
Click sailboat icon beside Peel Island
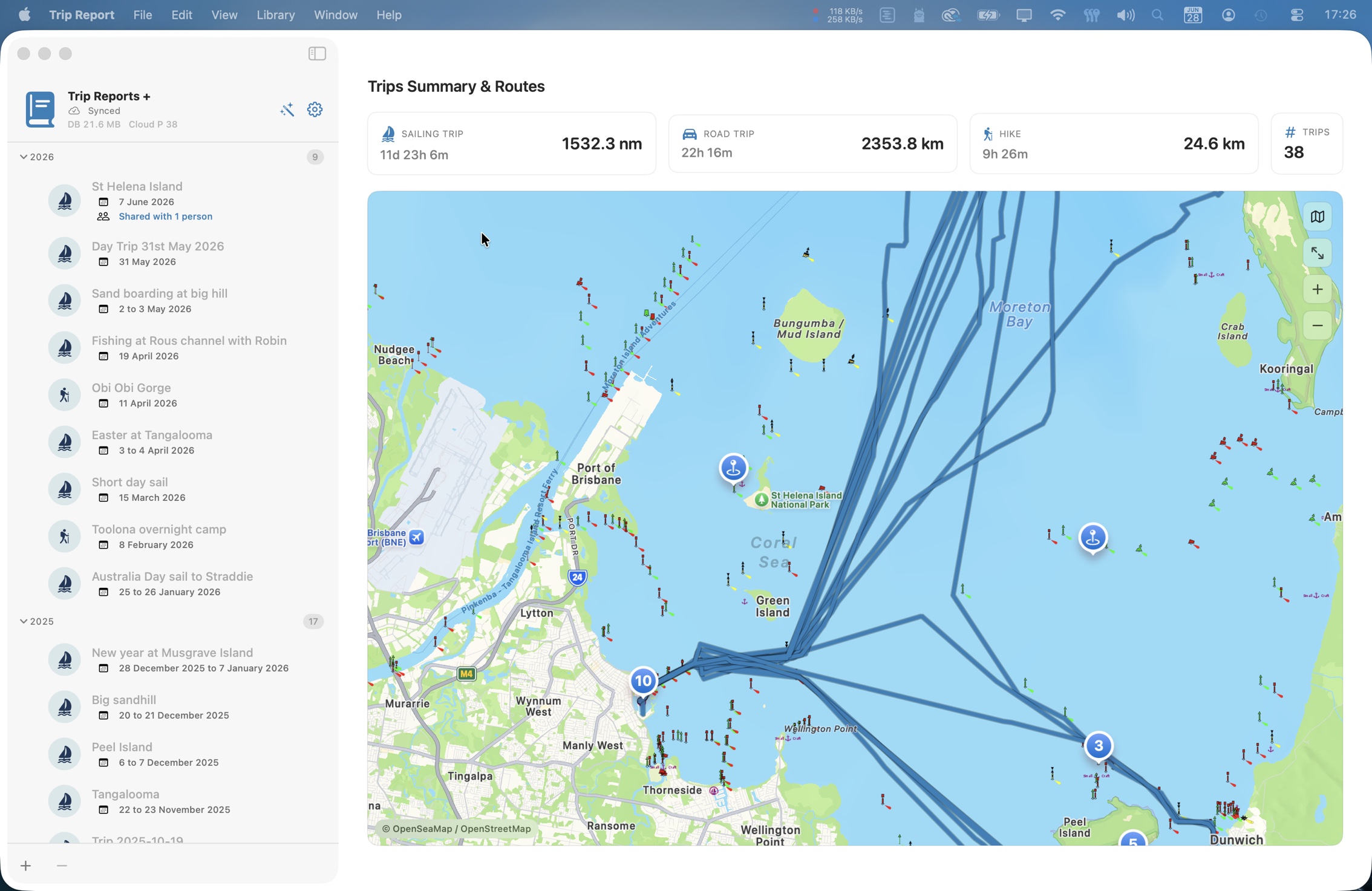[x=65, y=754]
